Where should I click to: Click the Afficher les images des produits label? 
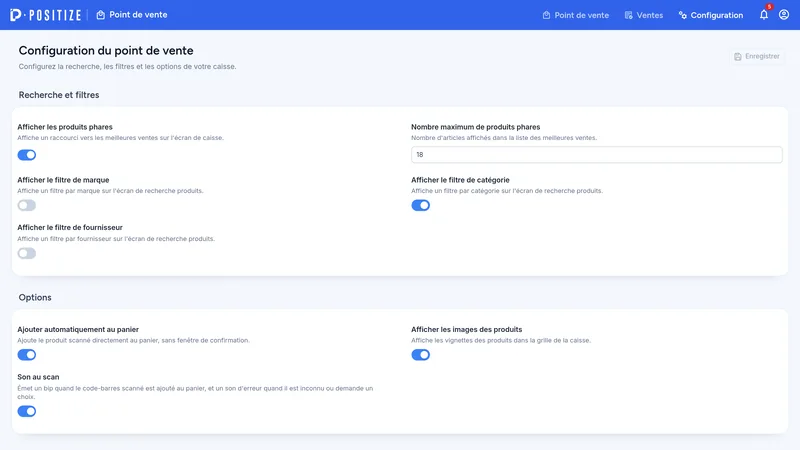[x=466, y=330]
